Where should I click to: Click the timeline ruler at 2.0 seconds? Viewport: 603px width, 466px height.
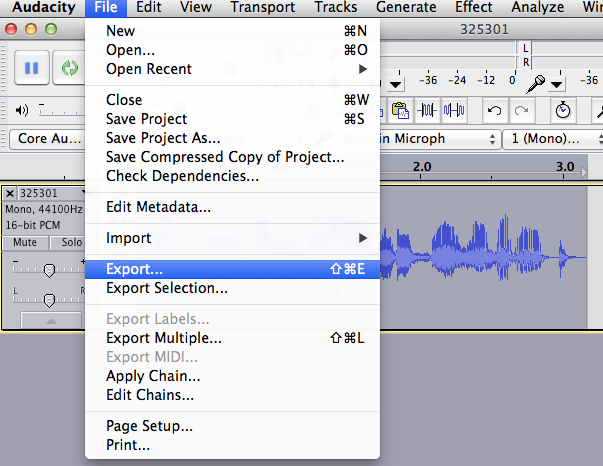421,167
